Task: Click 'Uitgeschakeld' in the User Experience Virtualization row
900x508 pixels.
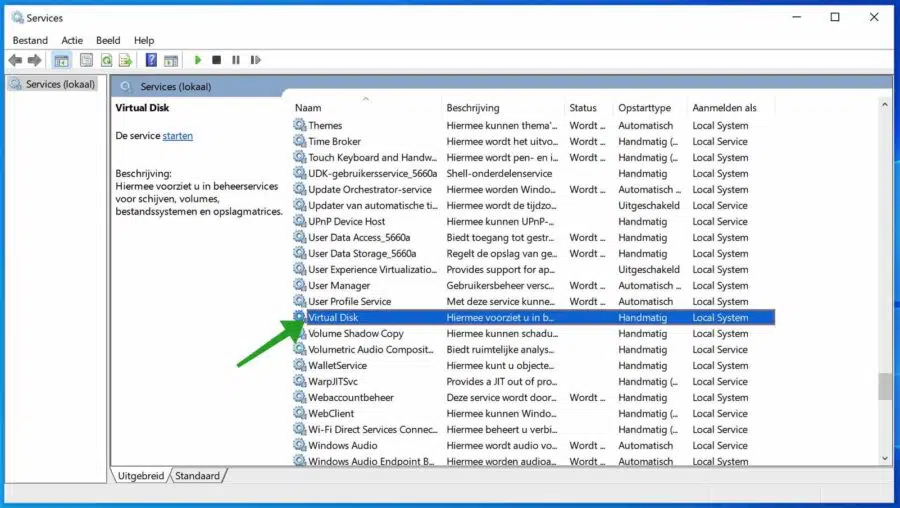Action: [x=649, y=269]
